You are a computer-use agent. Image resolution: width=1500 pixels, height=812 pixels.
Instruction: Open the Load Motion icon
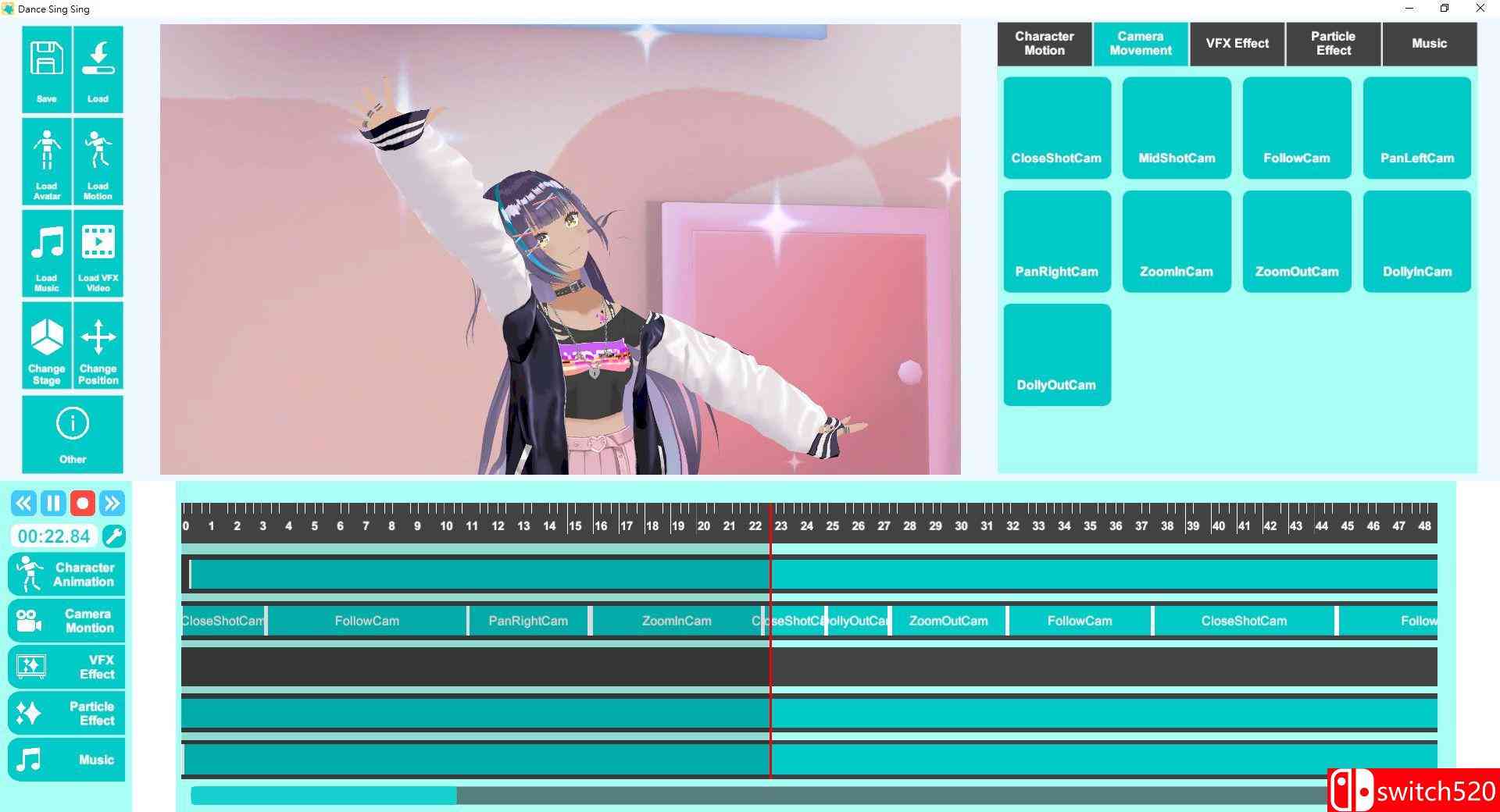coord(98,151)
